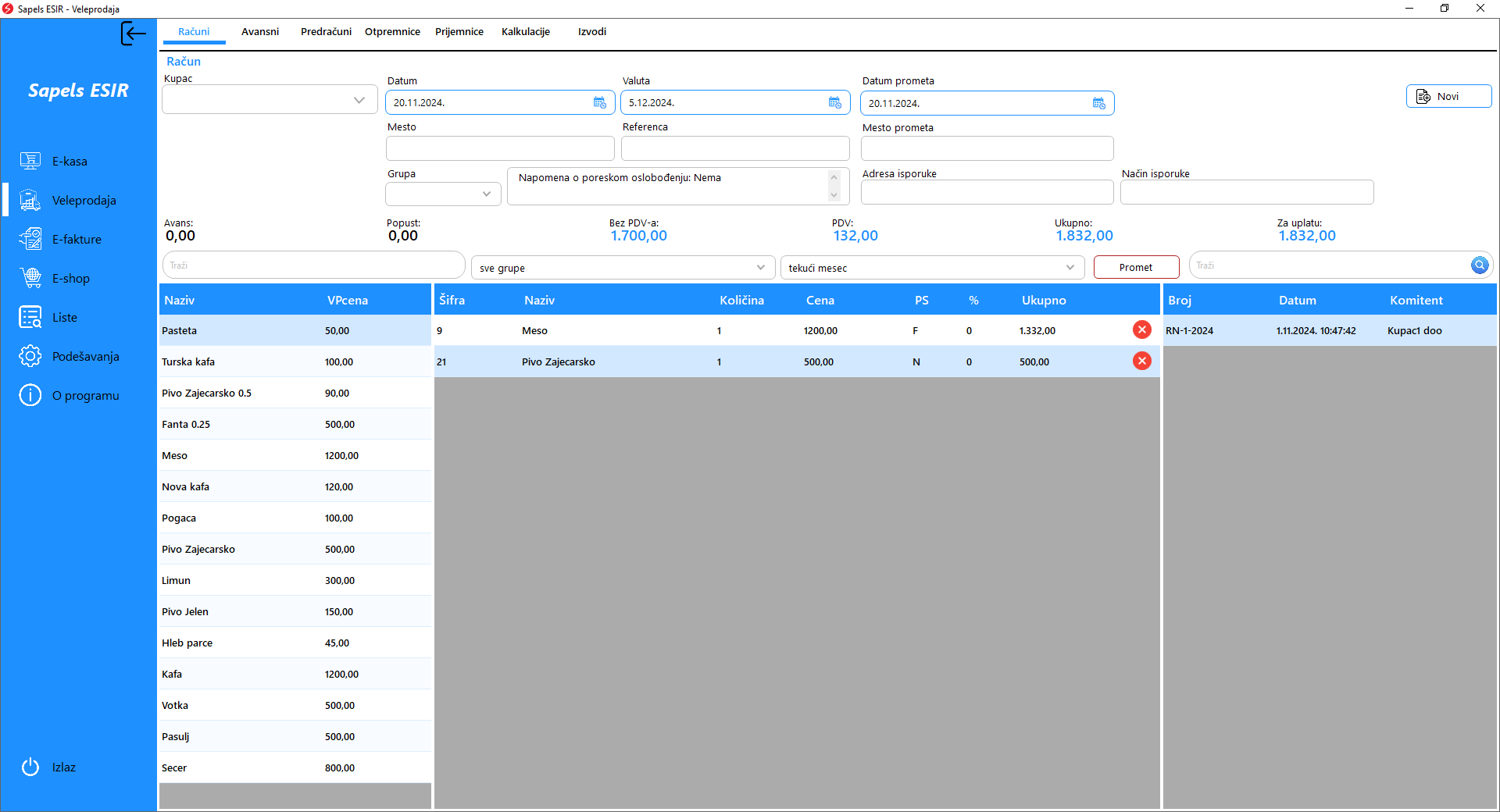1500x812 pixels.
Task: Select Turska kafa product row
Action: click(295, 361)
